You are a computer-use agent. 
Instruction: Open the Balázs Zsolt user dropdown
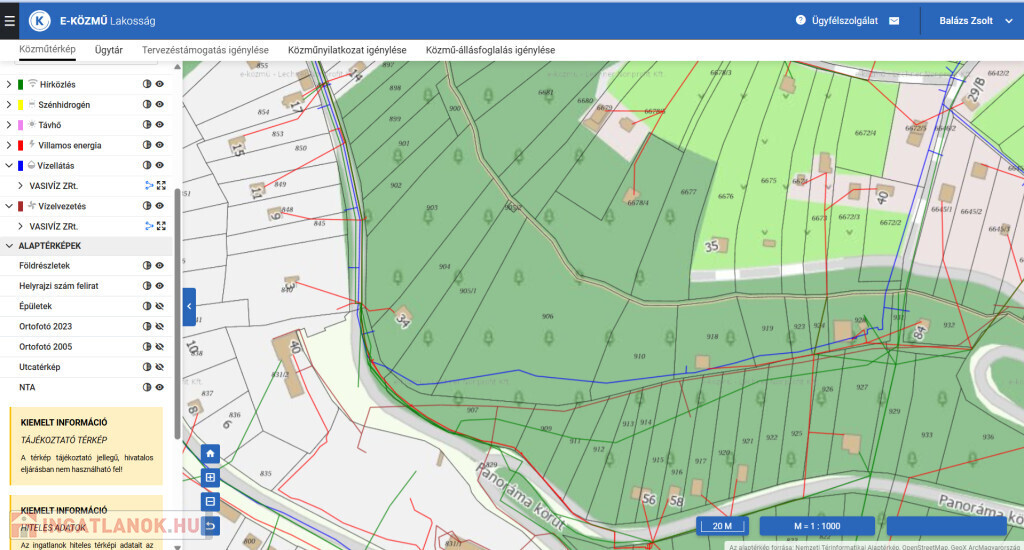point(966,20)
